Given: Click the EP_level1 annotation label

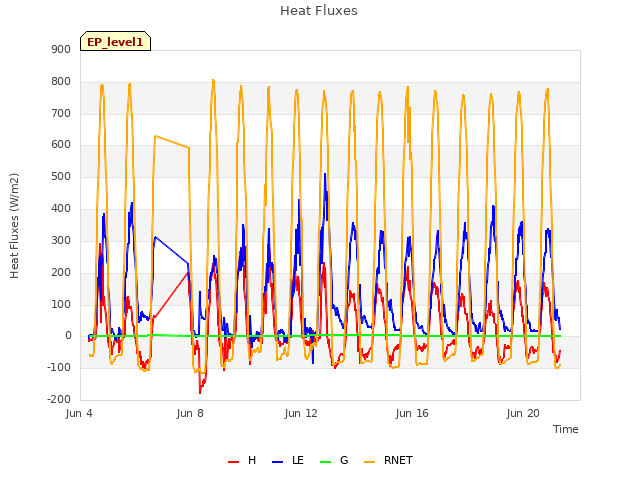Looking at the screenshot, I should point(116,41).
